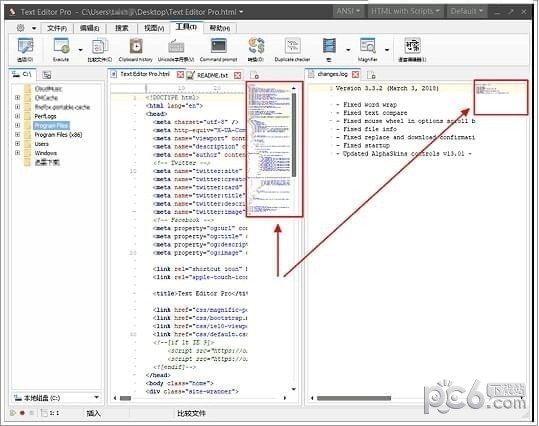Click the code minimap of HTML editor
Screen dimensions: 539x426
(269, 149)
